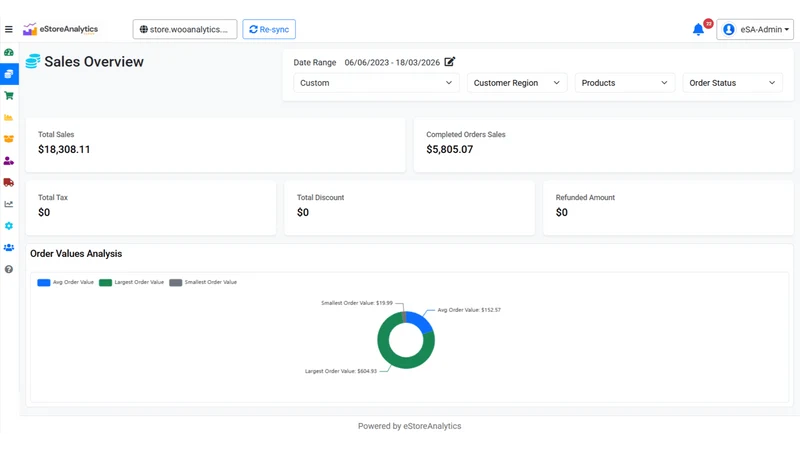Open the settings gear sidebar icon
Viewport: 800px width, 450px height.
(9, 226)
